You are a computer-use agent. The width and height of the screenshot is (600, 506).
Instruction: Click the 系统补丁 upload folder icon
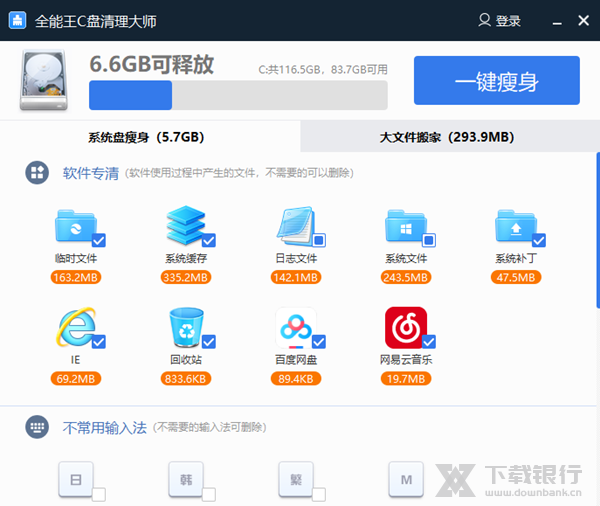click(516, 226)
